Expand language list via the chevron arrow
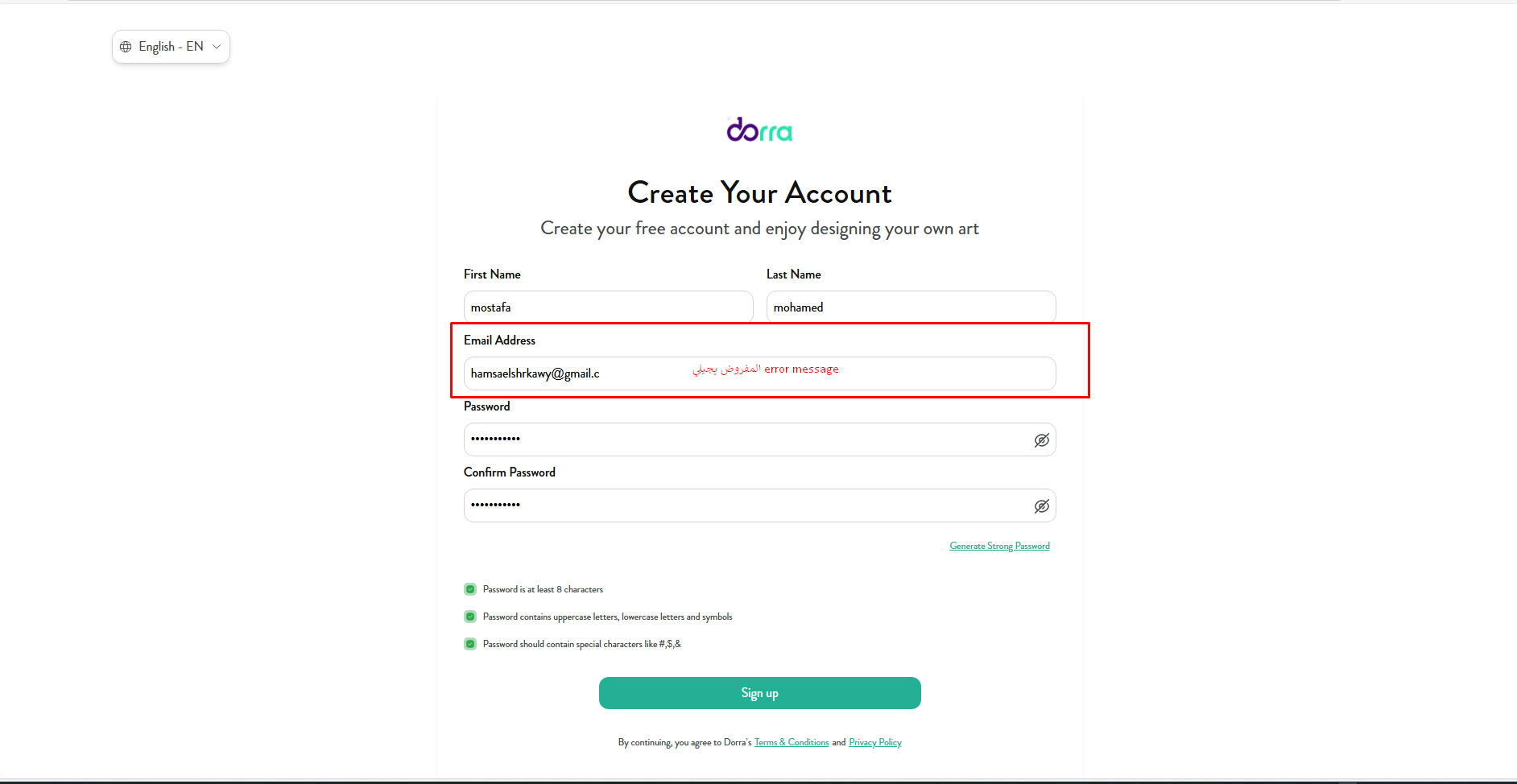The height and width of the screenshot is (784, 1517). click(217, 47)
